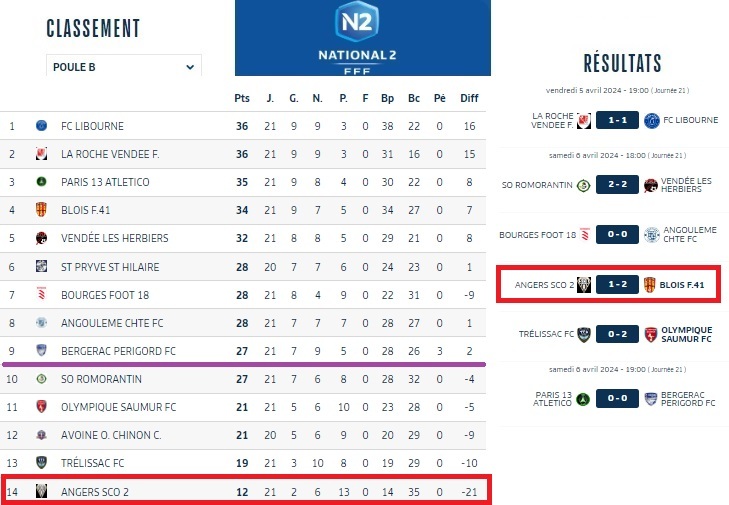Screen dimensions: 729x505
Task: Open the SO Romorantin 2-2 match score
Action: click(617, 185)
